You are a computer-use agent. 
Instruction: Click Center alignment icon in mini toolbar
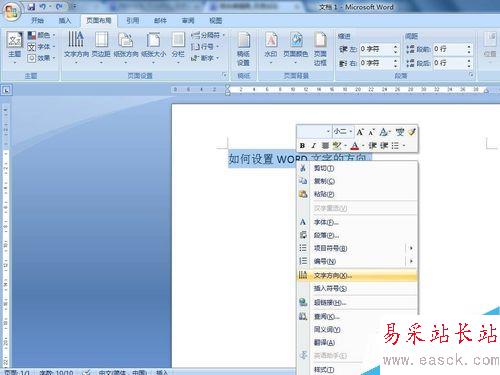click(325, 146)
